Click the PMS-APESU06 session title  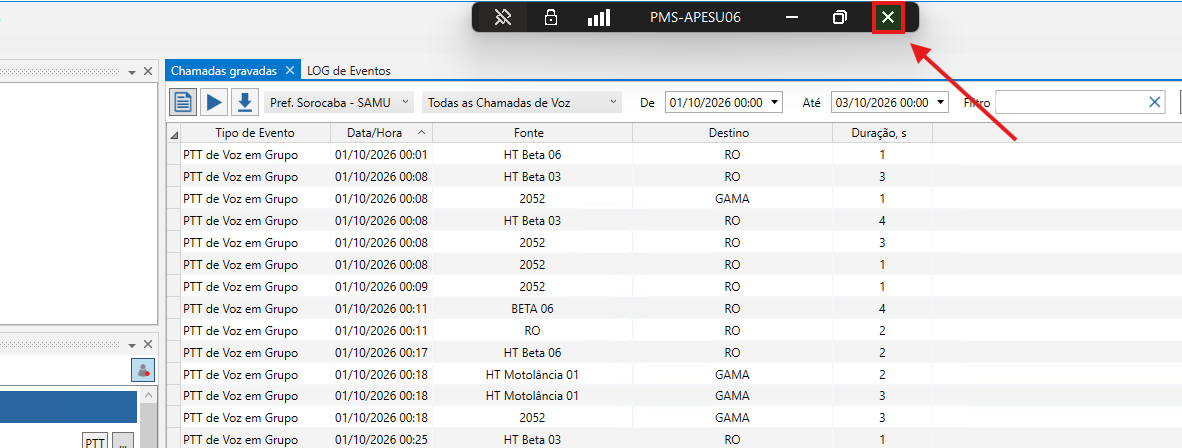pyautogui.click(x=695, y=17)
